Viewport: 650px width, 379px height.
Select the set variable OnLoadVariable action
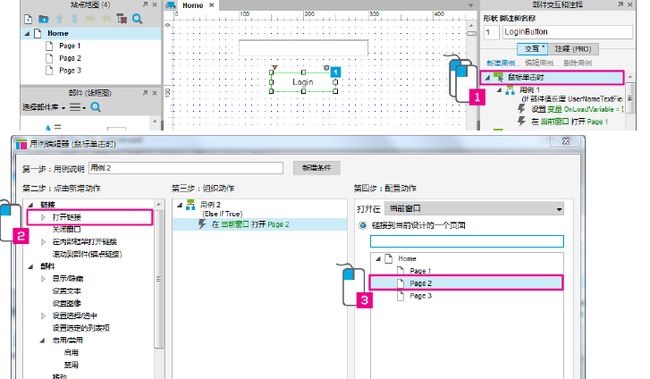point(571,109)
